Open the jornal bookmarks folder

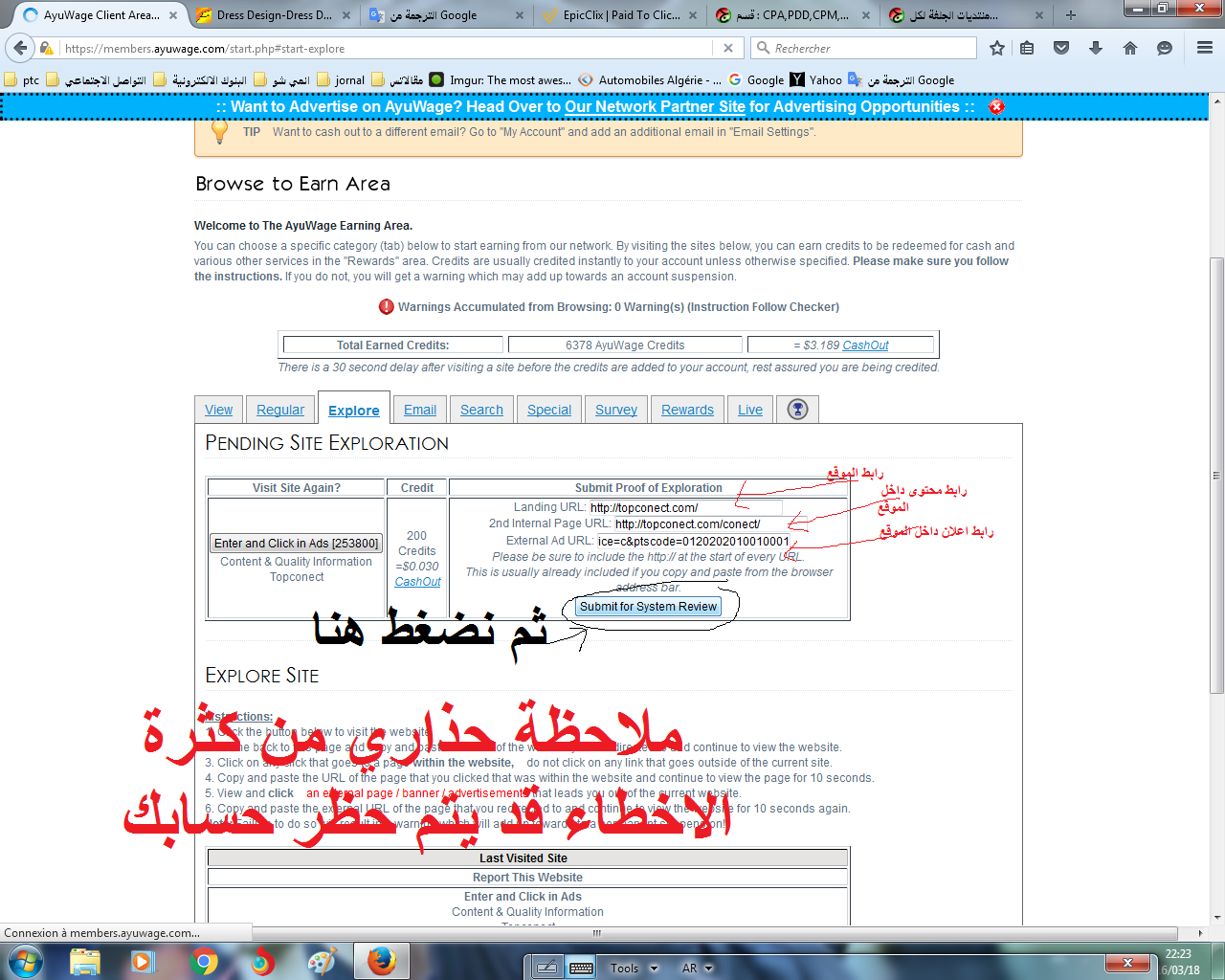(x=341, y=80)
